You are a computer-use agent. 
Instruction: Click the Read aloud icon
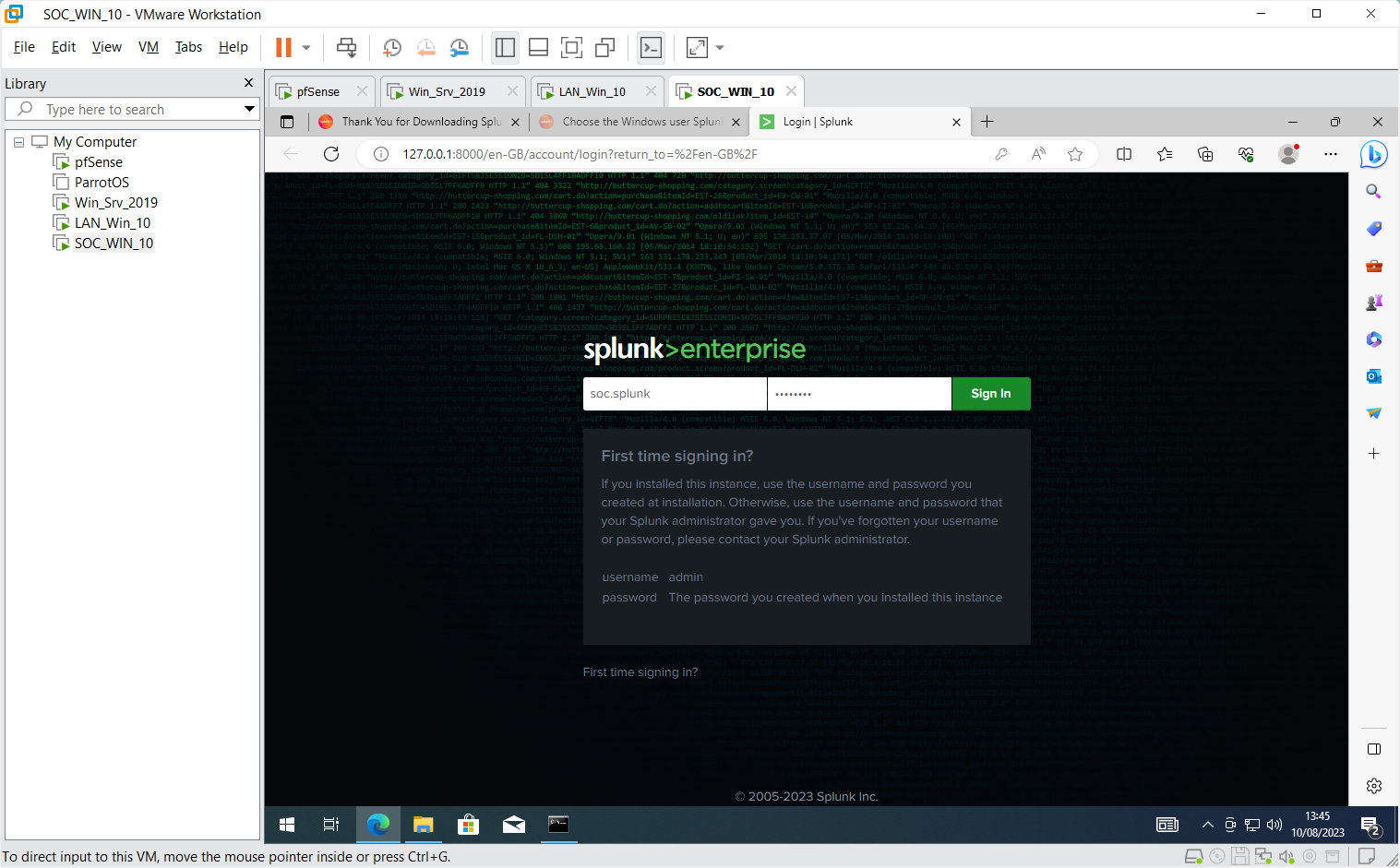(x=1038, y=154)
